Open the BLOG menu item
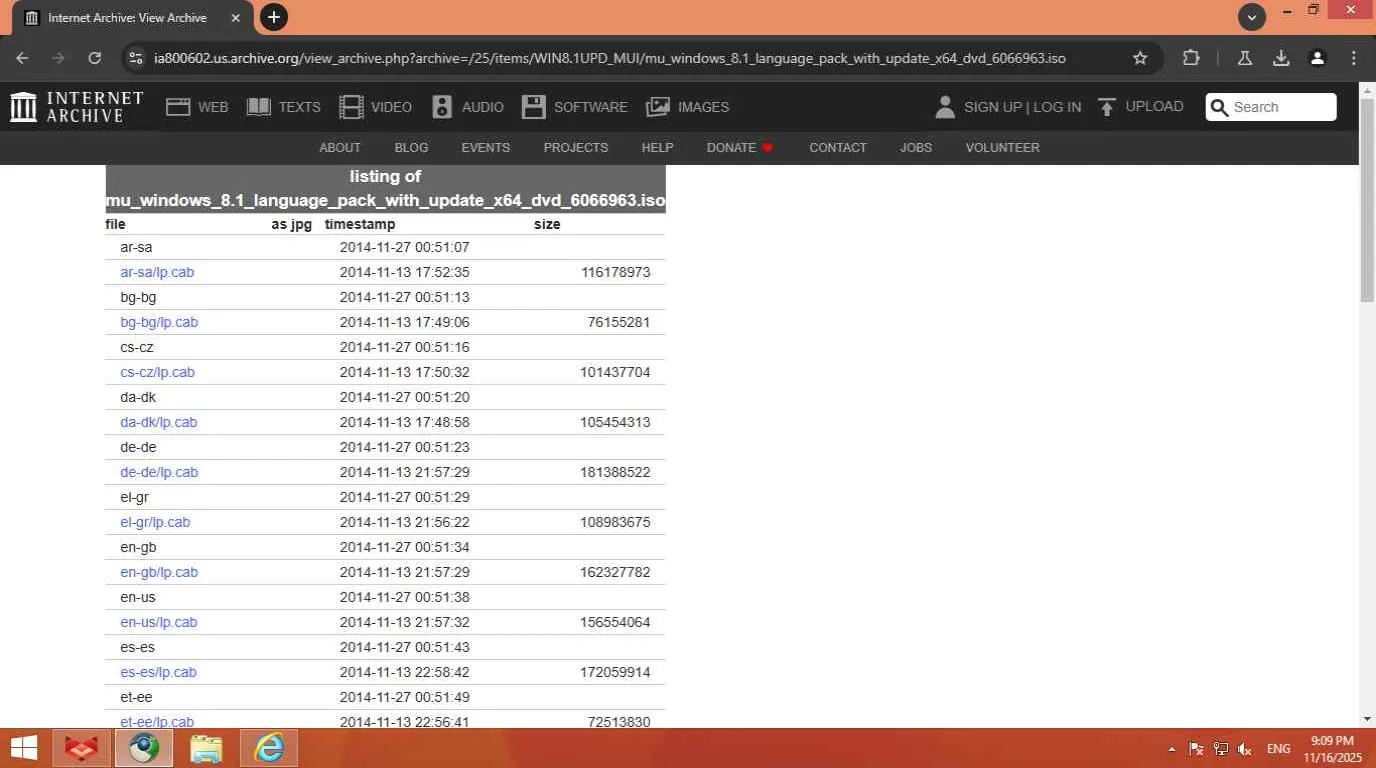Screen dimensions: 1376x768 tap(411, 147)
